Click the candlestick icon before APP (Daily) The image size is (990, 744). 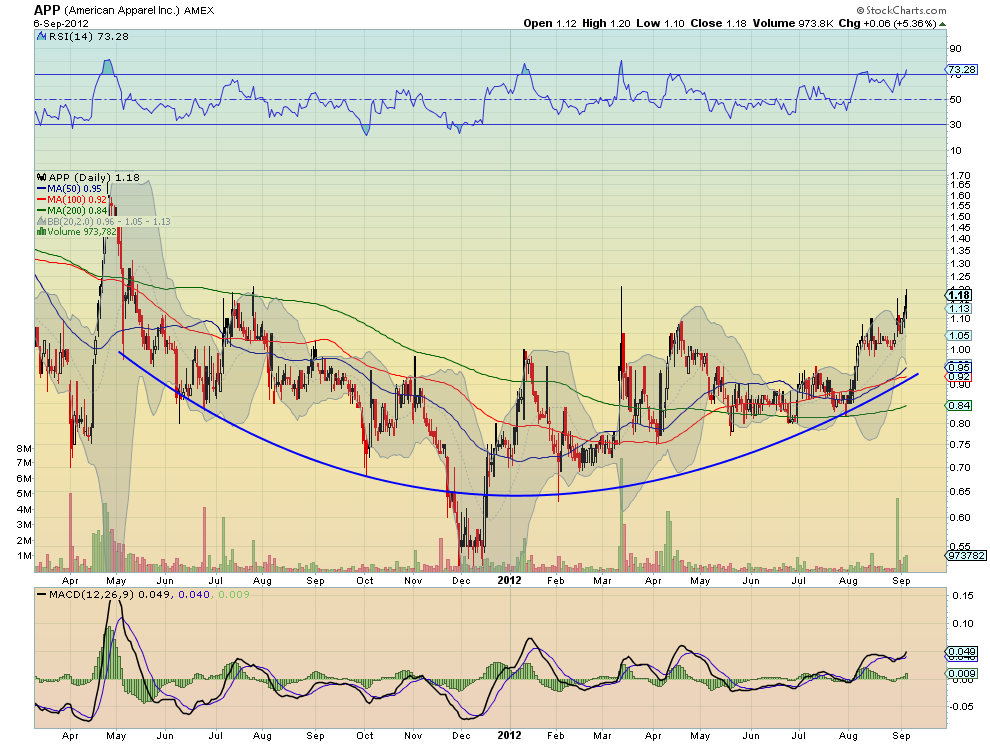click(x=42, y=177)
